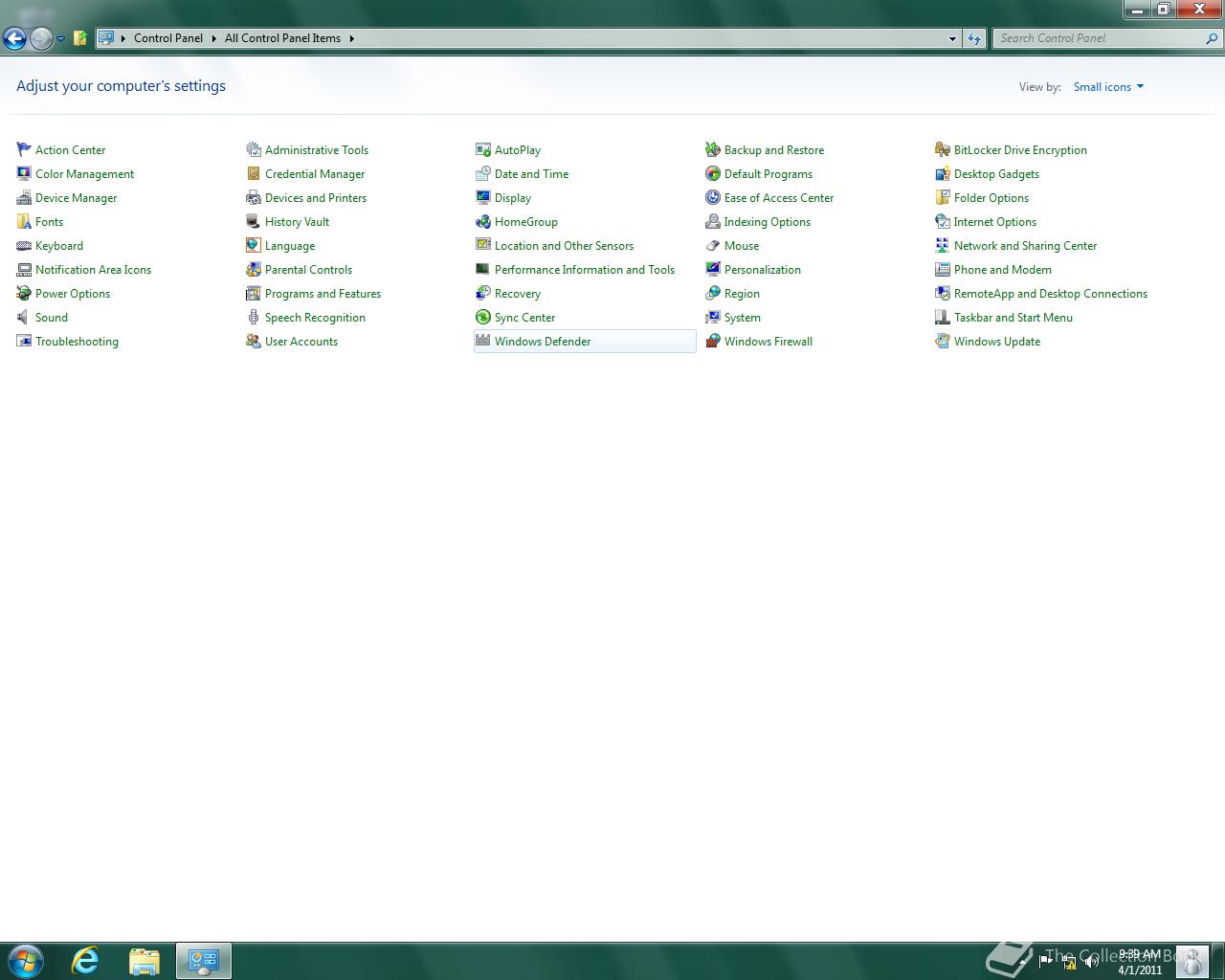Open the View by Small icons dropdown
Screen dimensions: 1225x980
[1108, 87]
